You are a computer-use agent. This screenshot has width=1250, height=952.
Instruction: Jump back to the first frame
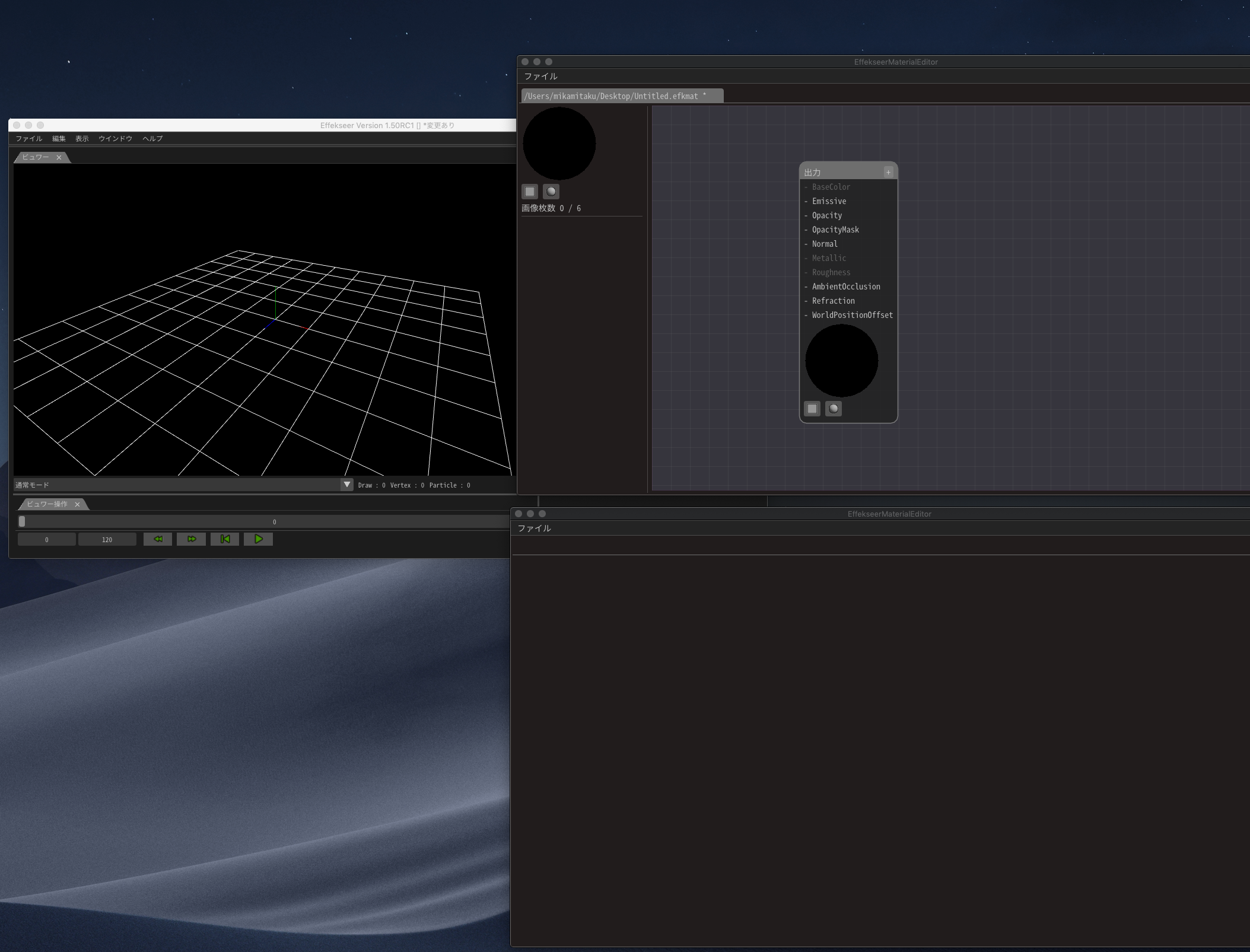[x=225, y=539]
